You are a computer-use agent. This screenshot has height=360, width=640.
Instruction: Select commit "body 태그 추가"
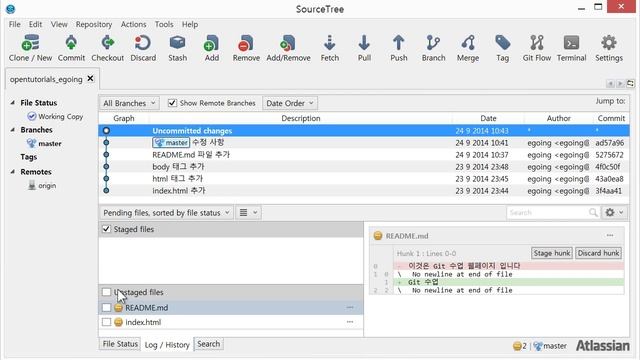(x=364, y=167)
